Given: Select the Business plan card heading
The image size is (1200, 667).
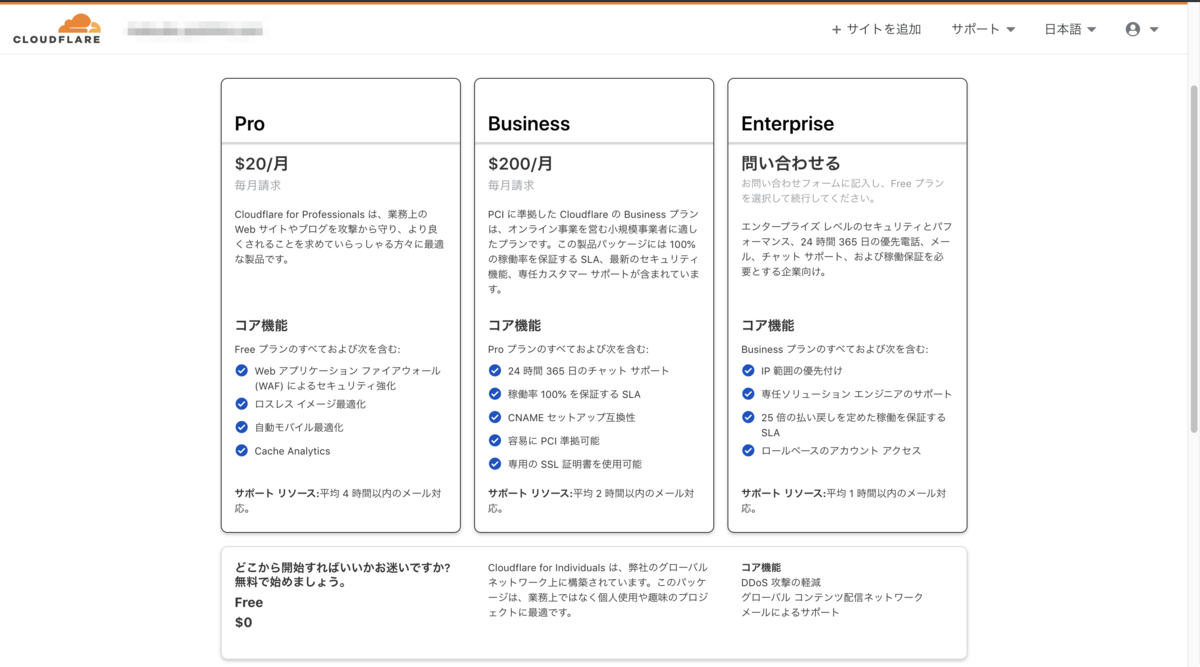Looking at the screenshot, I should click(x=529, y=124).
